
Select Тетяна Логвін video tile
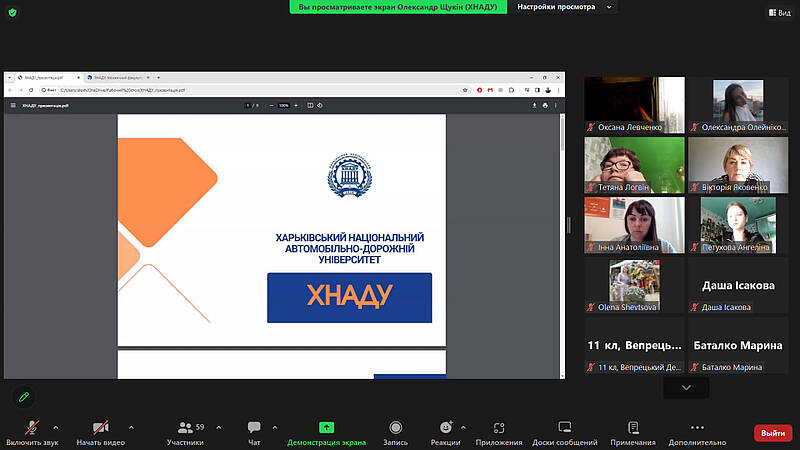coord(634,165)
